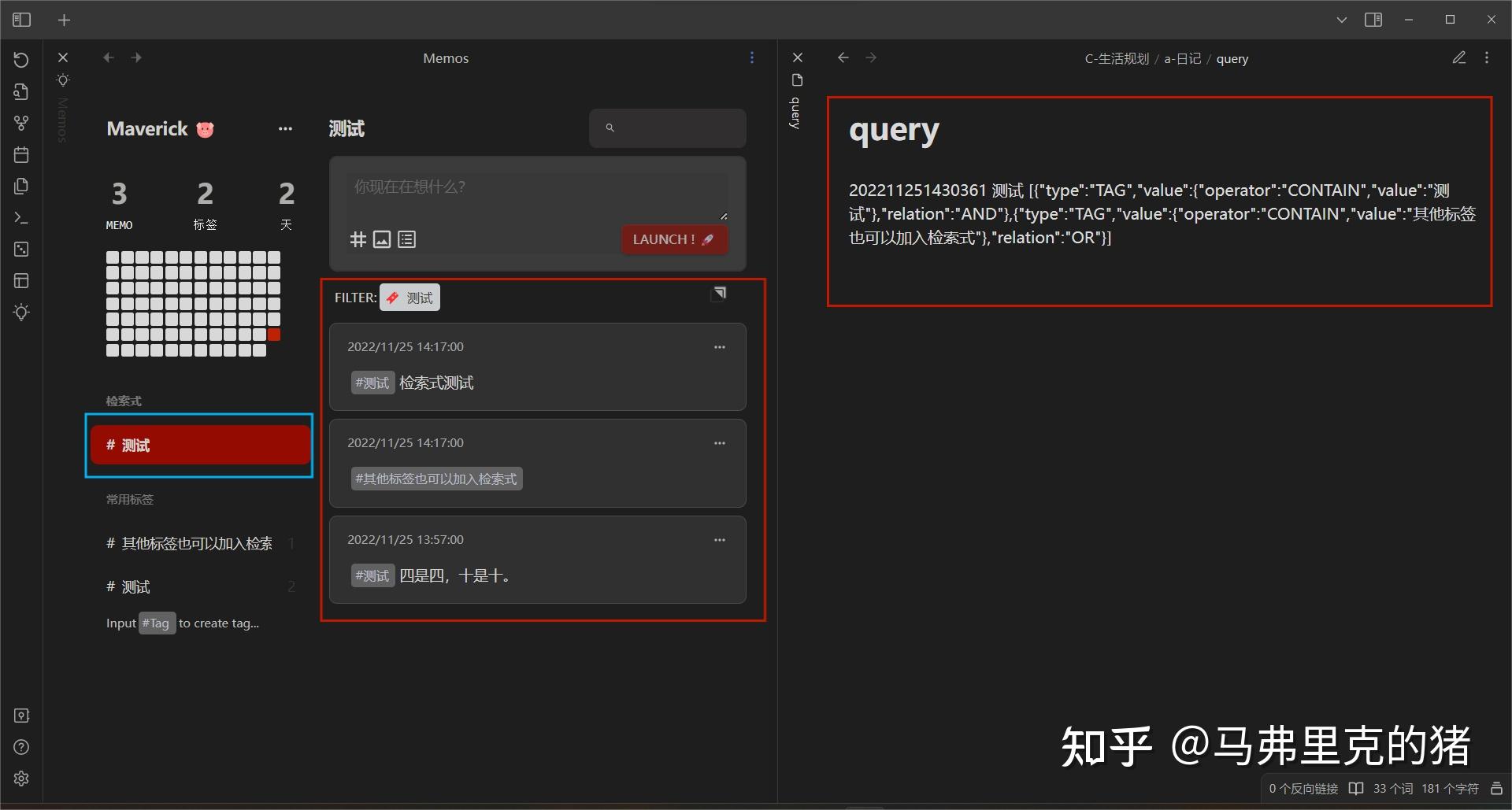This screenshot has height=810, width=1512.
Task: Click the random note dice icon
Action: (21, 249)
